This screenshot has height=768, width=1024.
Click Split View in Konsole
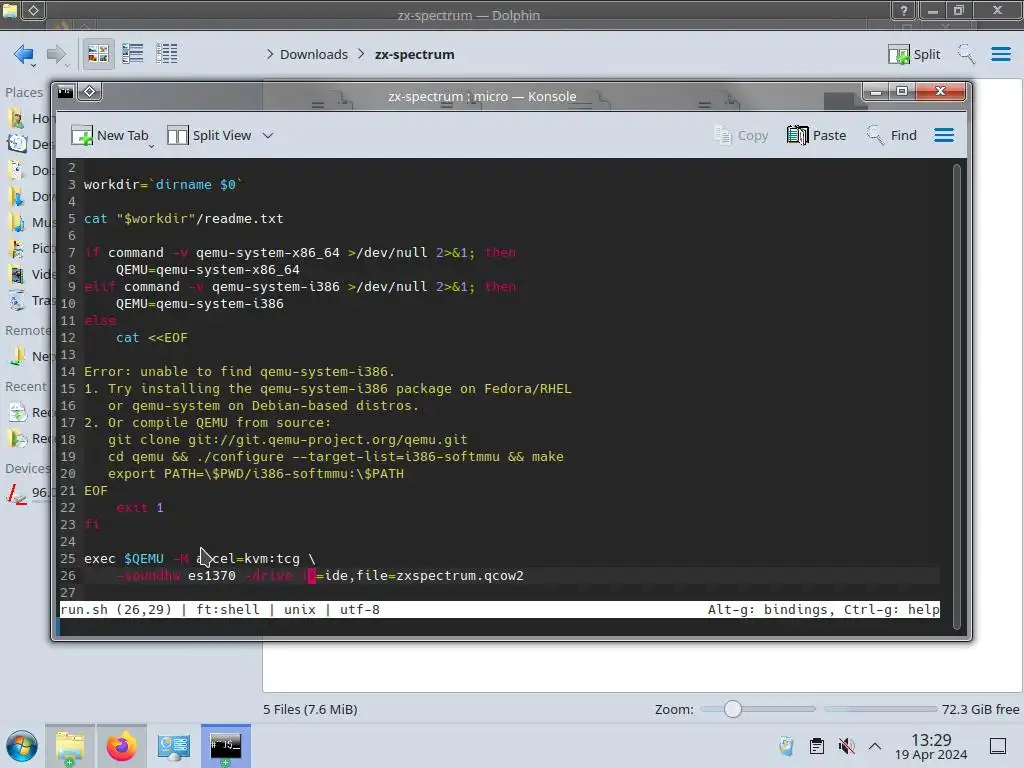210,135
